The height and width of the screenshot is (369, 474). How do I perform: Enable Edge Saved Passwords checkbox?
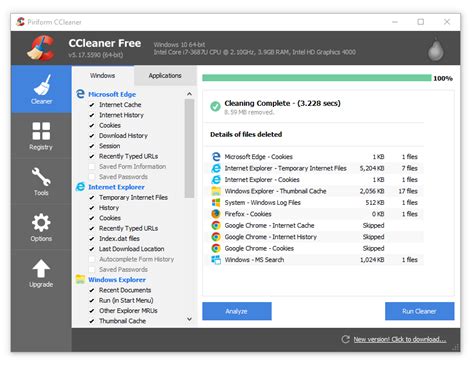(92, 177)
